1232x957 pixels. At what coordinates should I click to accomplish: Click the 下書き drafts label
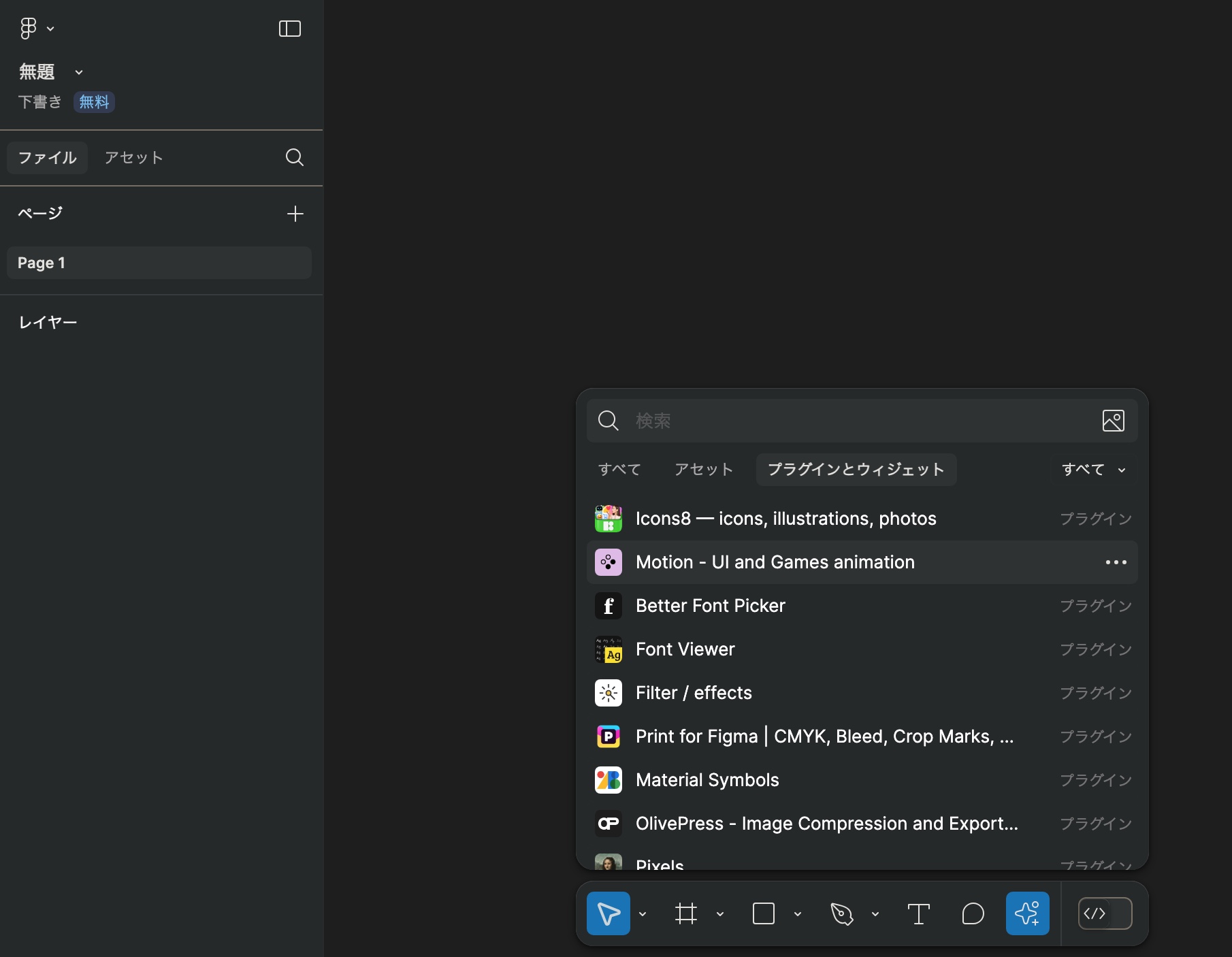[x=39, y=102]
